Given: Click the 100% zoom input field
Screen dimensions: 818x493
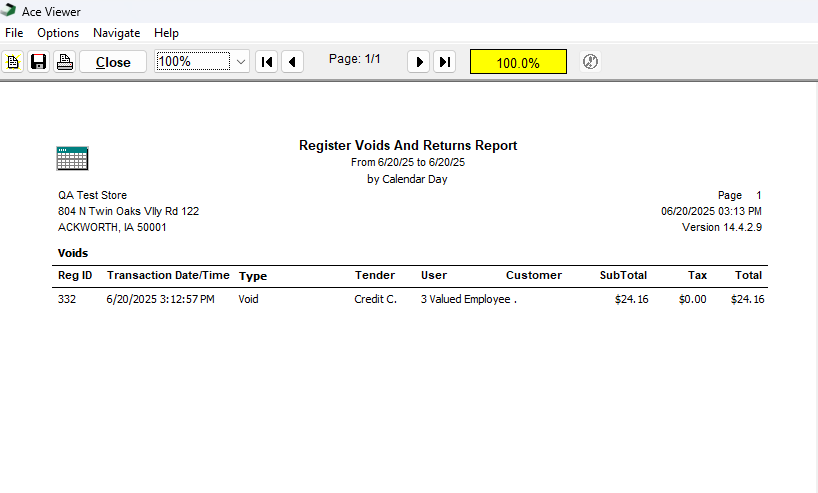Looking at the screenshot, I should (x=193, y=62).
